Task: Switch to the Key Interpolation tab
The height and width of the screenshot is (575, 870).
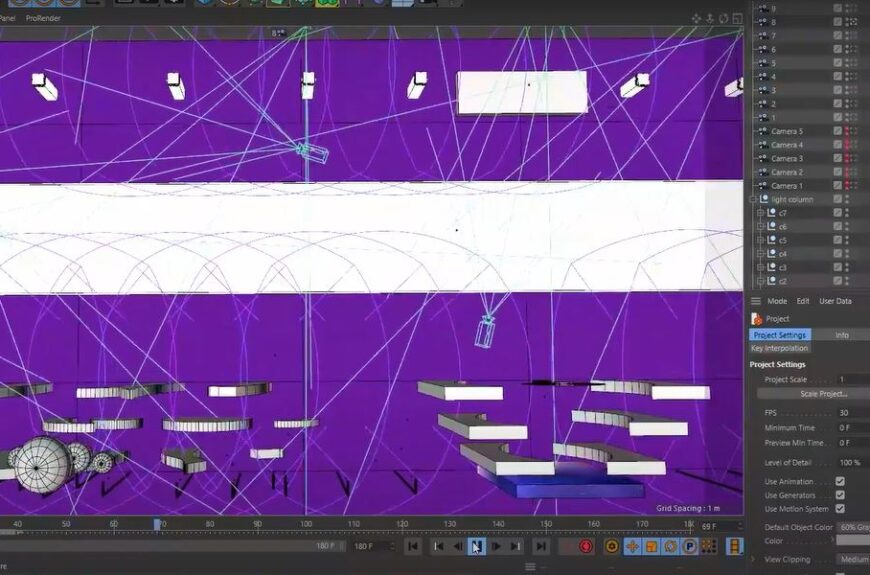Action: tap(780, 348)
